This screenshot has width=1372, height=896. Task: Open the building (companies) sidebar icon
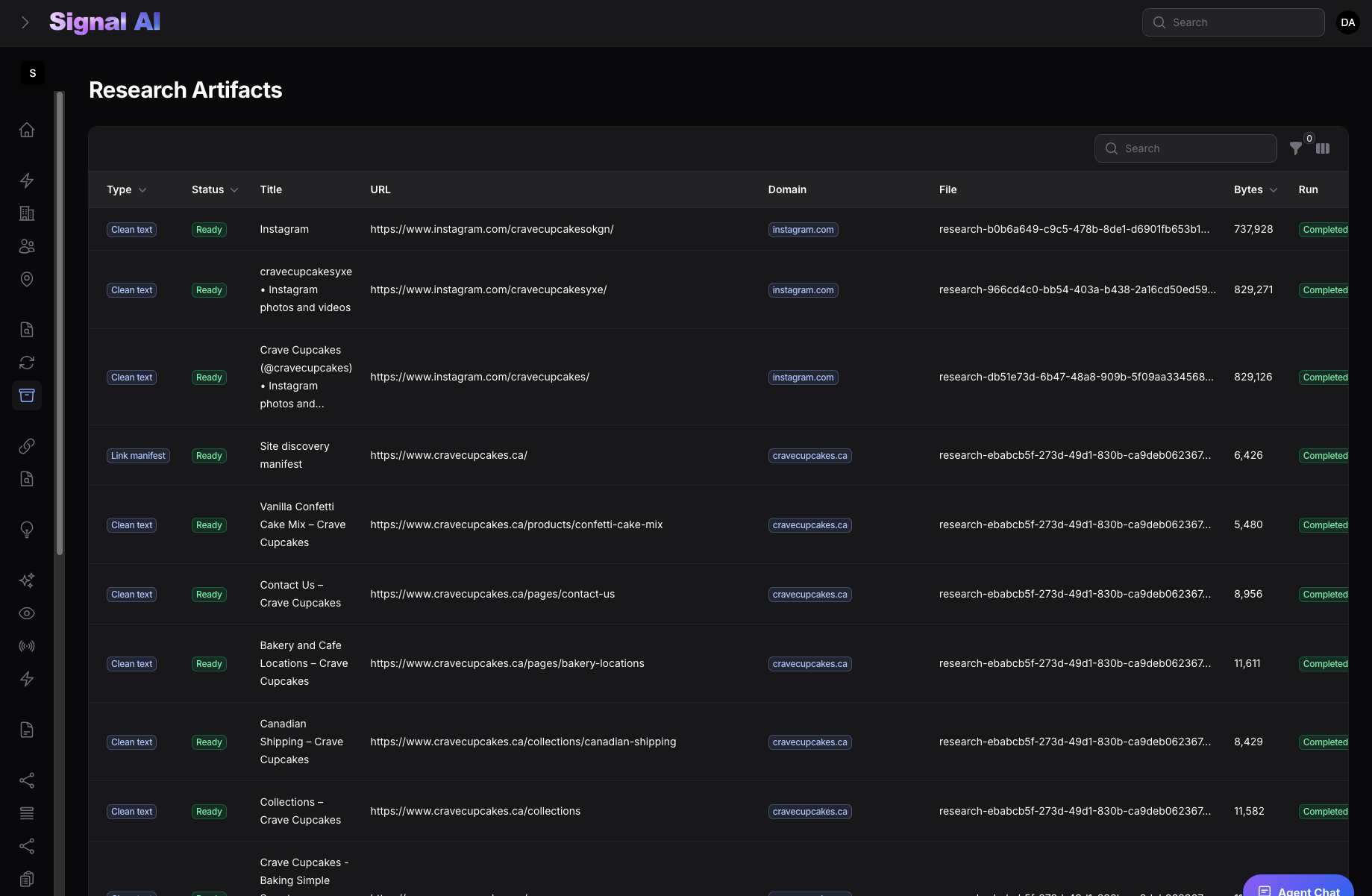click(x=27, y=213)
